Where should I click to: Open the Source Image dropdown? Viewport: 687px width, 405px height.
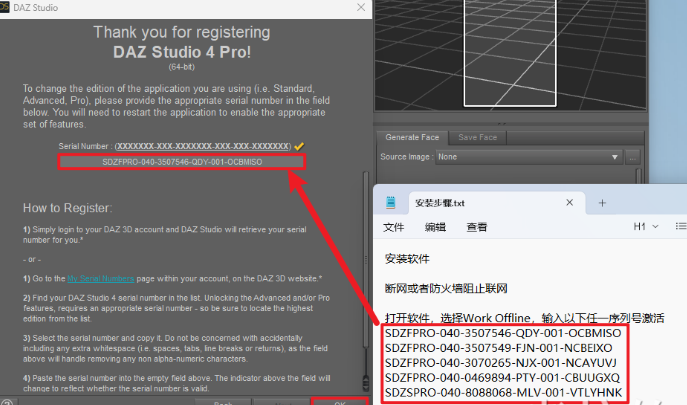pos(529,157)
